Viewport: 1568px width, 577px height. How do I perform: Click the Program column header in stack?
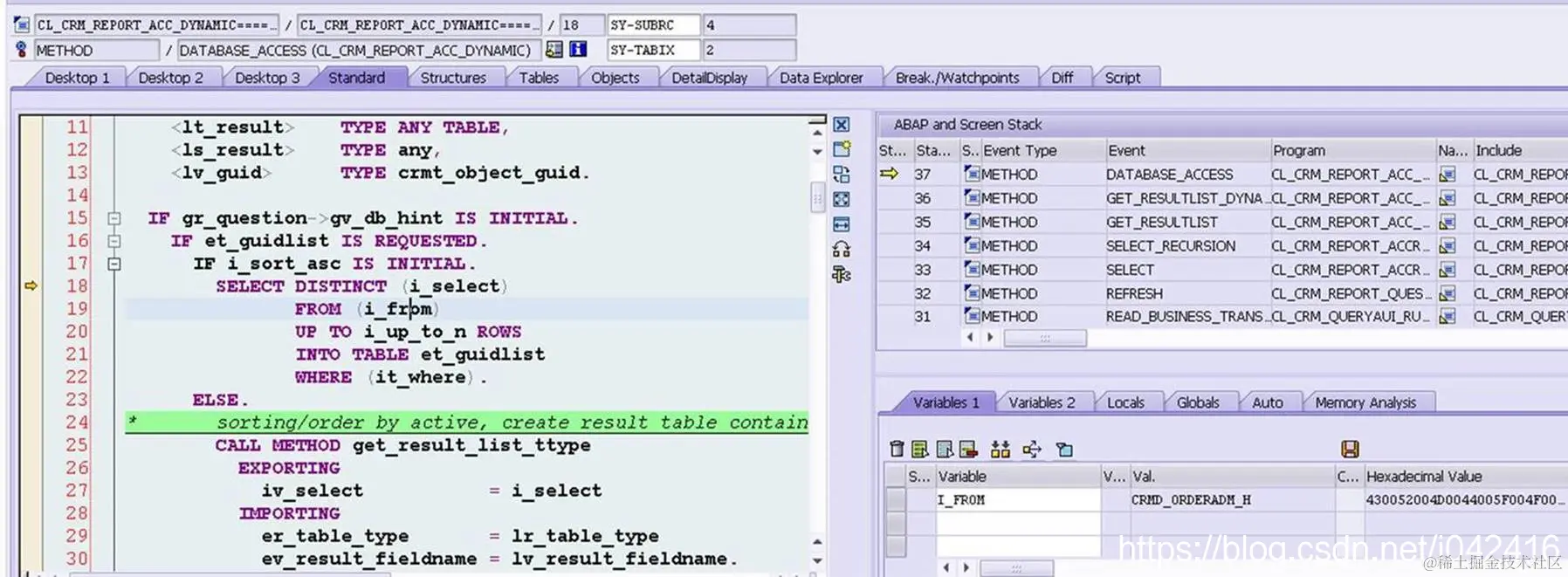coord(1353,150)
